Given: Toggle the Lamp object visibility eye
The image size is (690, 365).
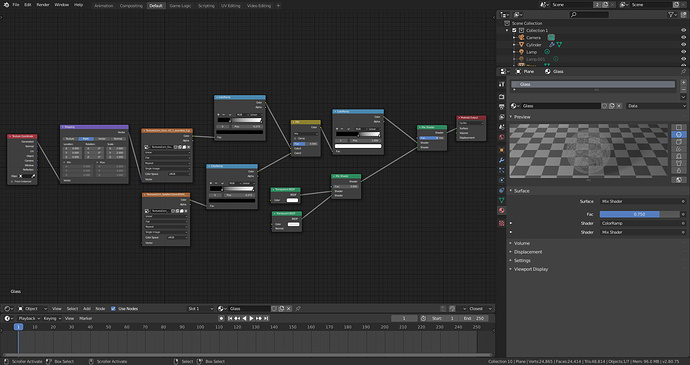Looking at the screenshot, I should pos(683,52).
